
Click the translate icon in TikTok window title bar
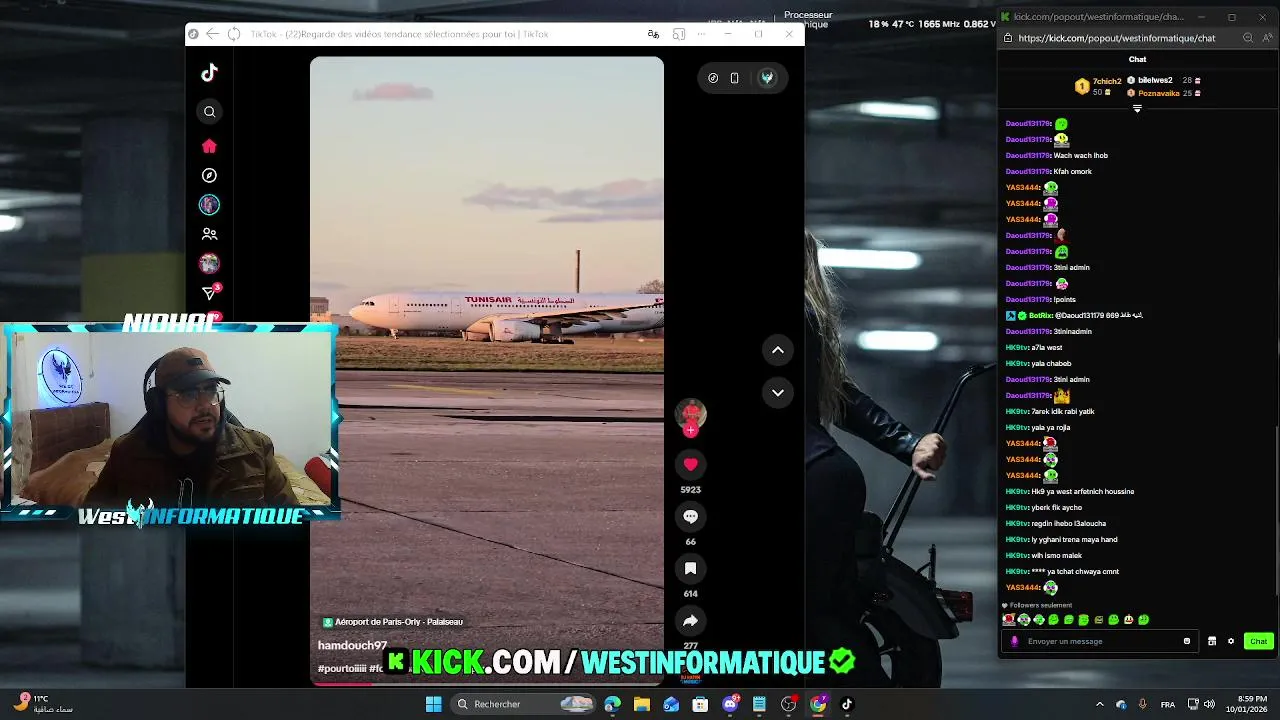click(653, 34)
